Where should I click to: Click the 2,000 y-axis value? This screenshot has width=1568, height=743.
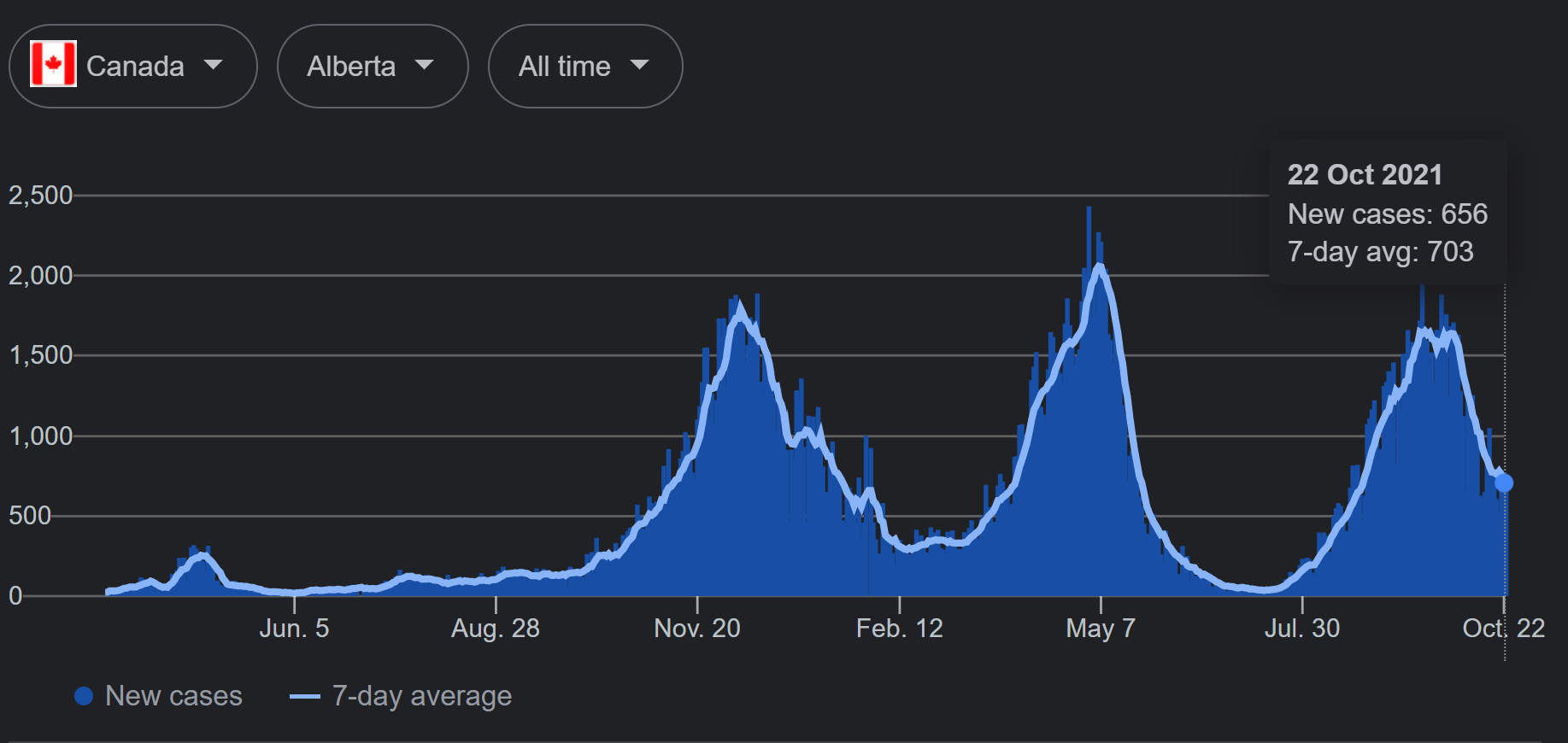[x=41, y=276]
